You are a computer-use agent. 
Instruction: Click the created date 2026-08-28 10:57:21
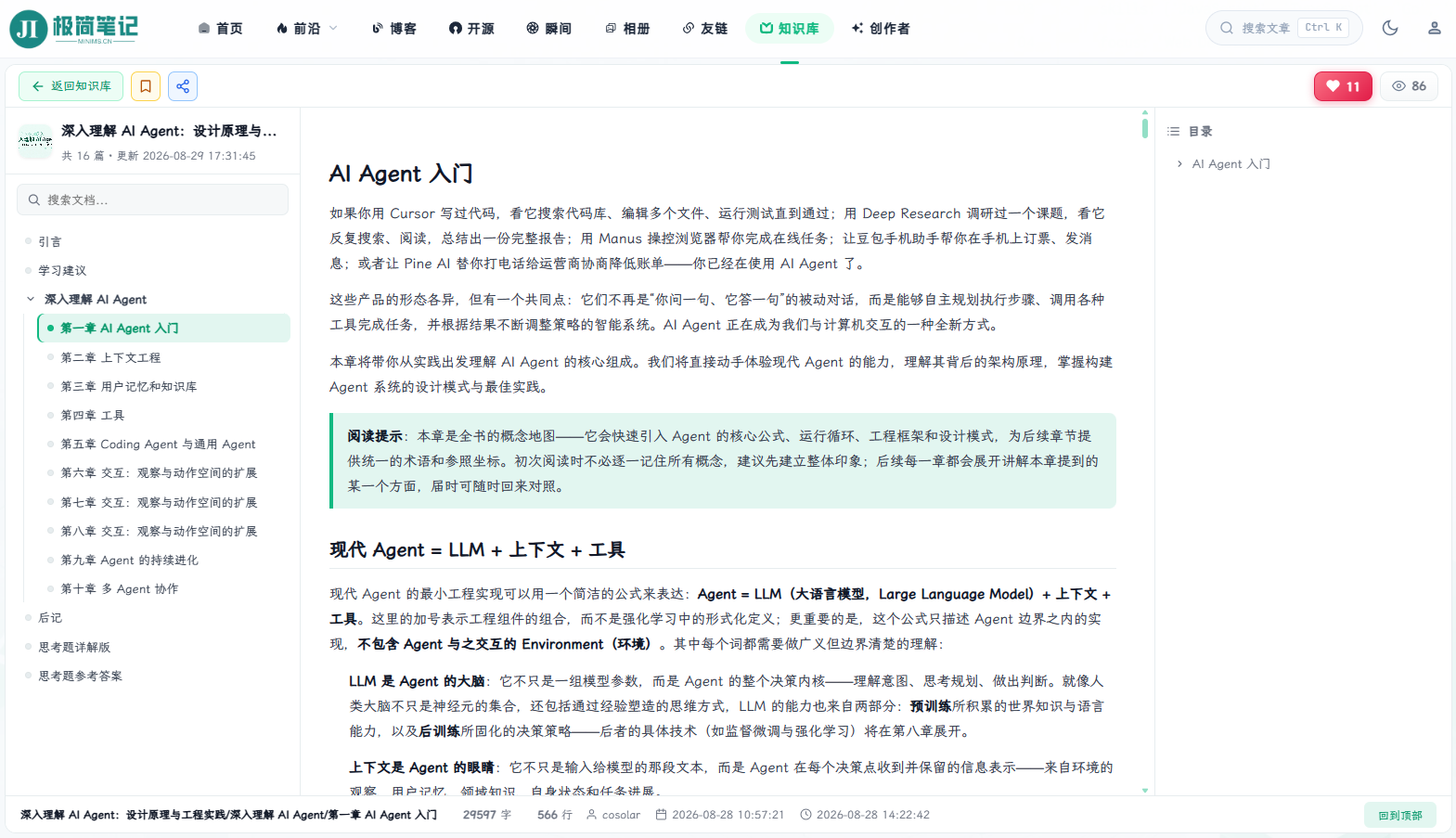pyautogui.click(x=720, y=815)
